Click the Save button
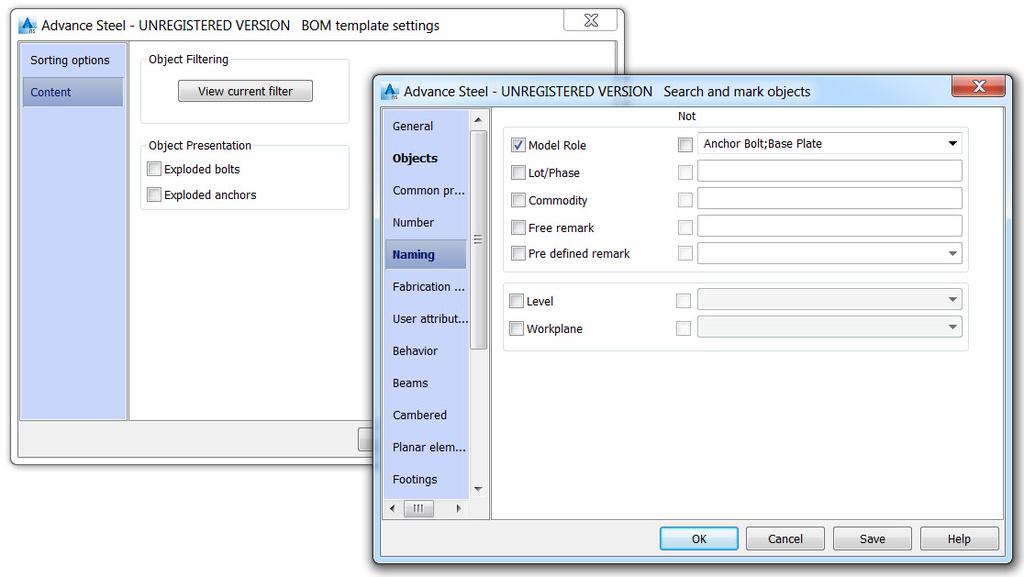The image size is (1024, 577). (x=872, y=539)
